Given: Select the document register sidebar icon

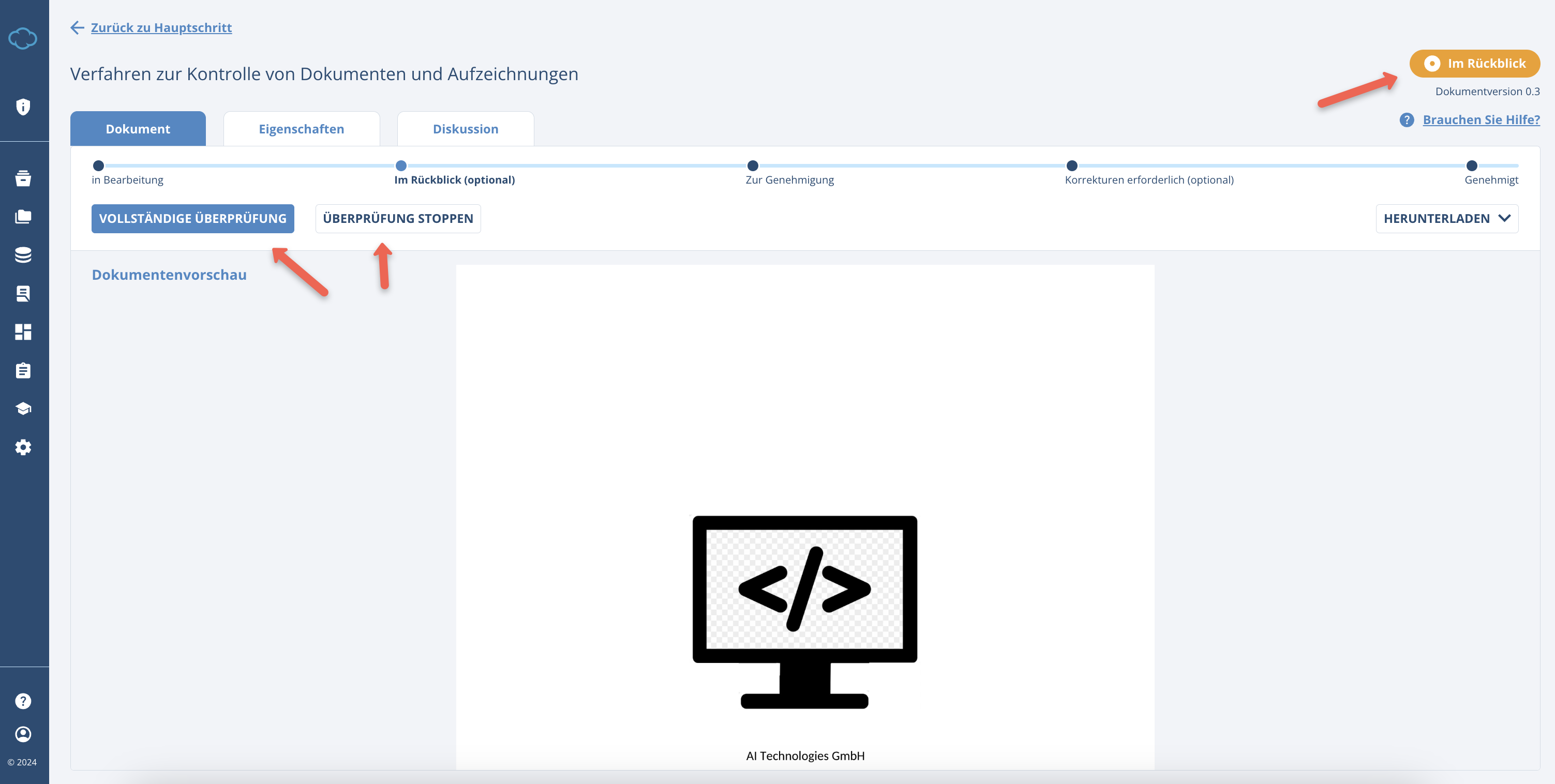Looking at the screenshot, I should [x=23, y=293].
